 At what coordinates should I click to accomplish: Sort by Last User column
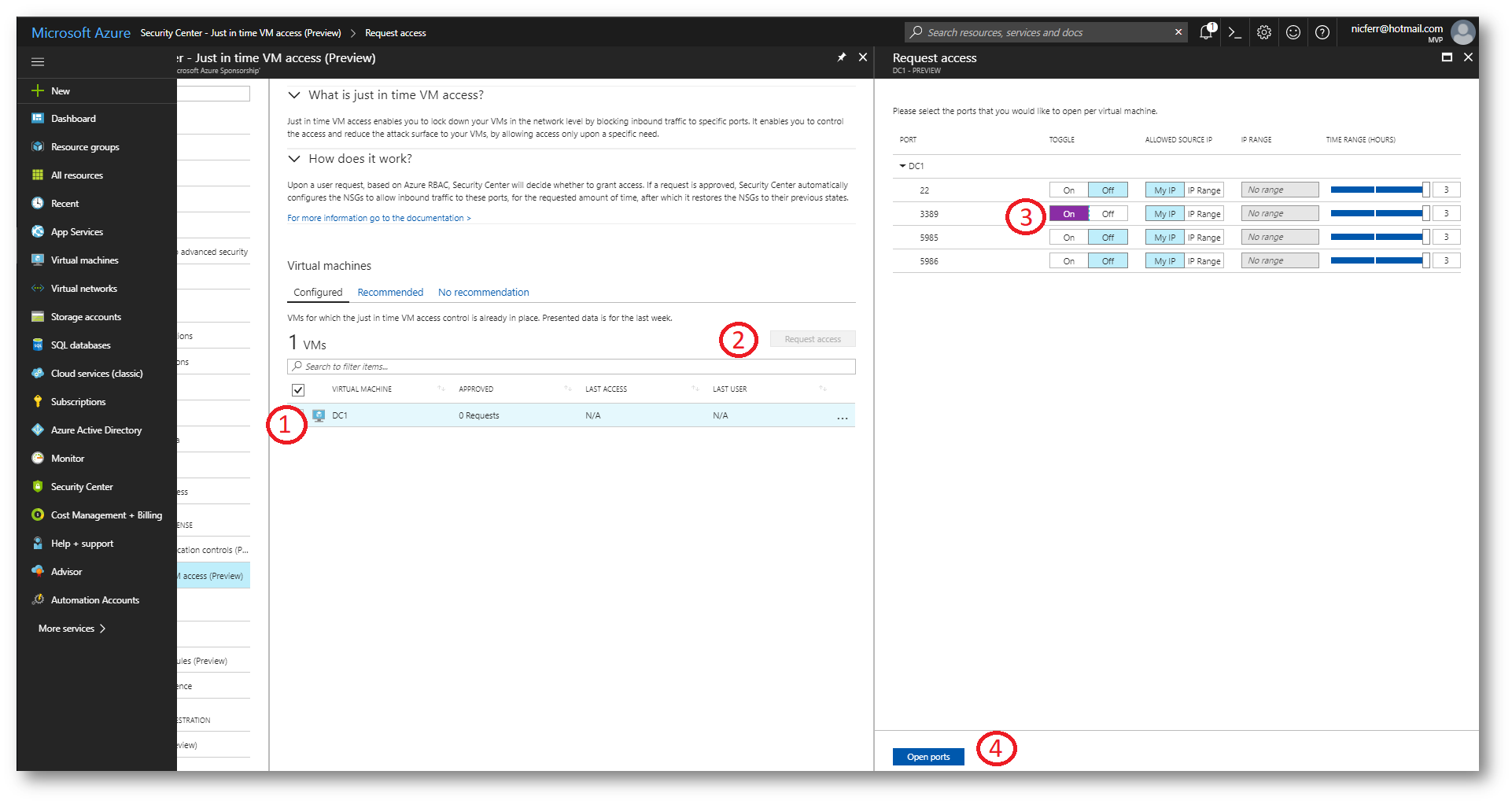coord(729,389)
